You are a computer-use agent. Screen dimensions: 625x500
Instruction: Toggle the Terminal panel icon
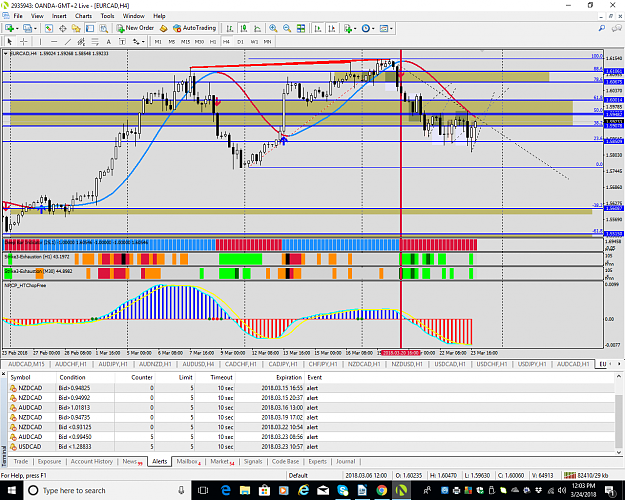point(90,28)
